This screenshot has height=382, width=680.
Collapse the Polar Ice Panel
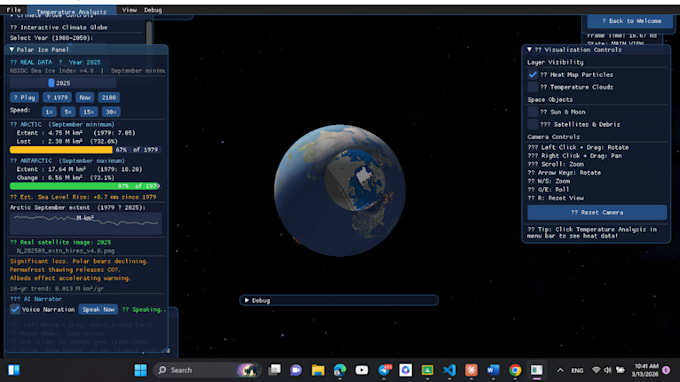click(12, 50)
